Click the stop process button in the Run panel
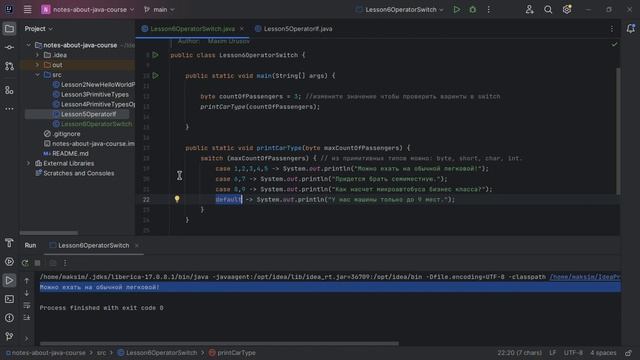The width and height of the screenshot is (640, 360). click(x=38, y=263)
